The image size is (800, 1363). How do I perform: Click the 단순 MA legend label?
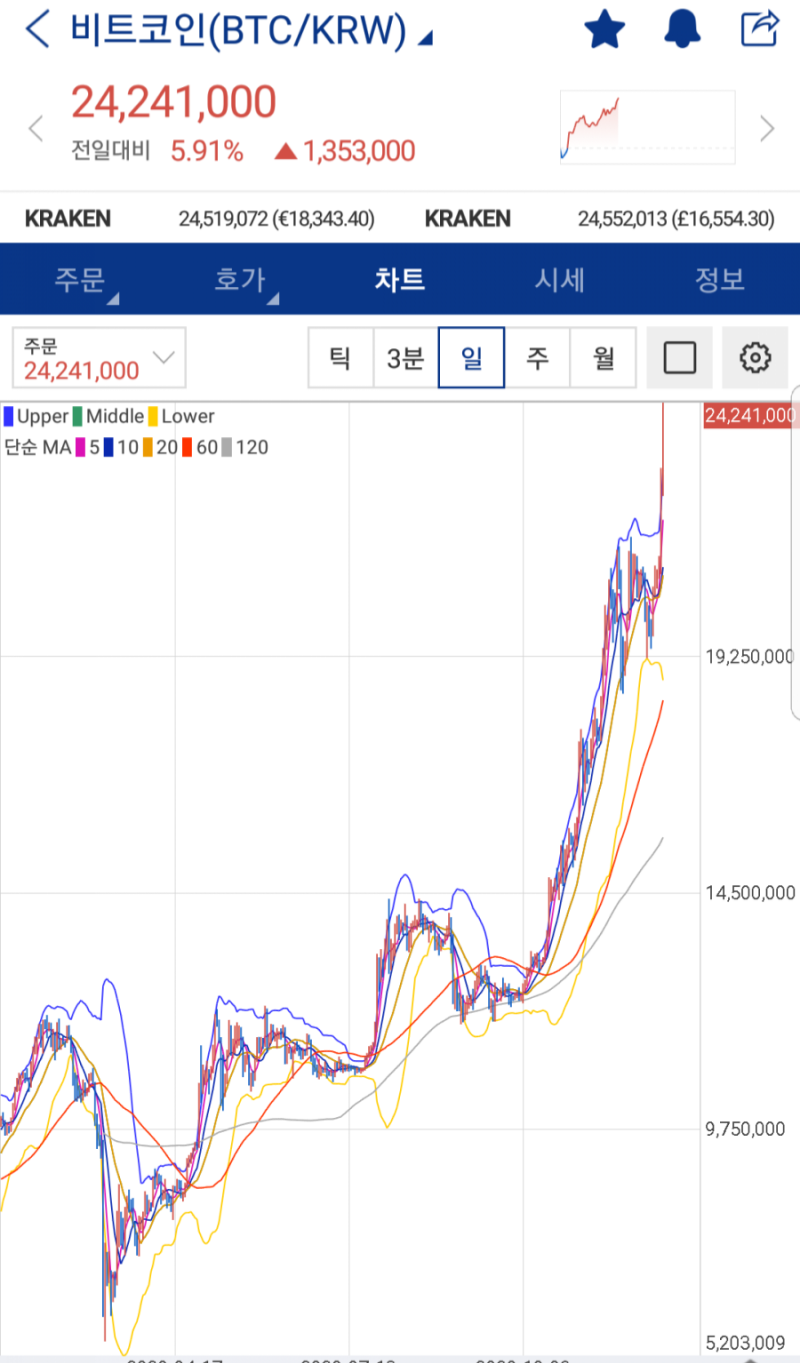click(x=37, y=447)
